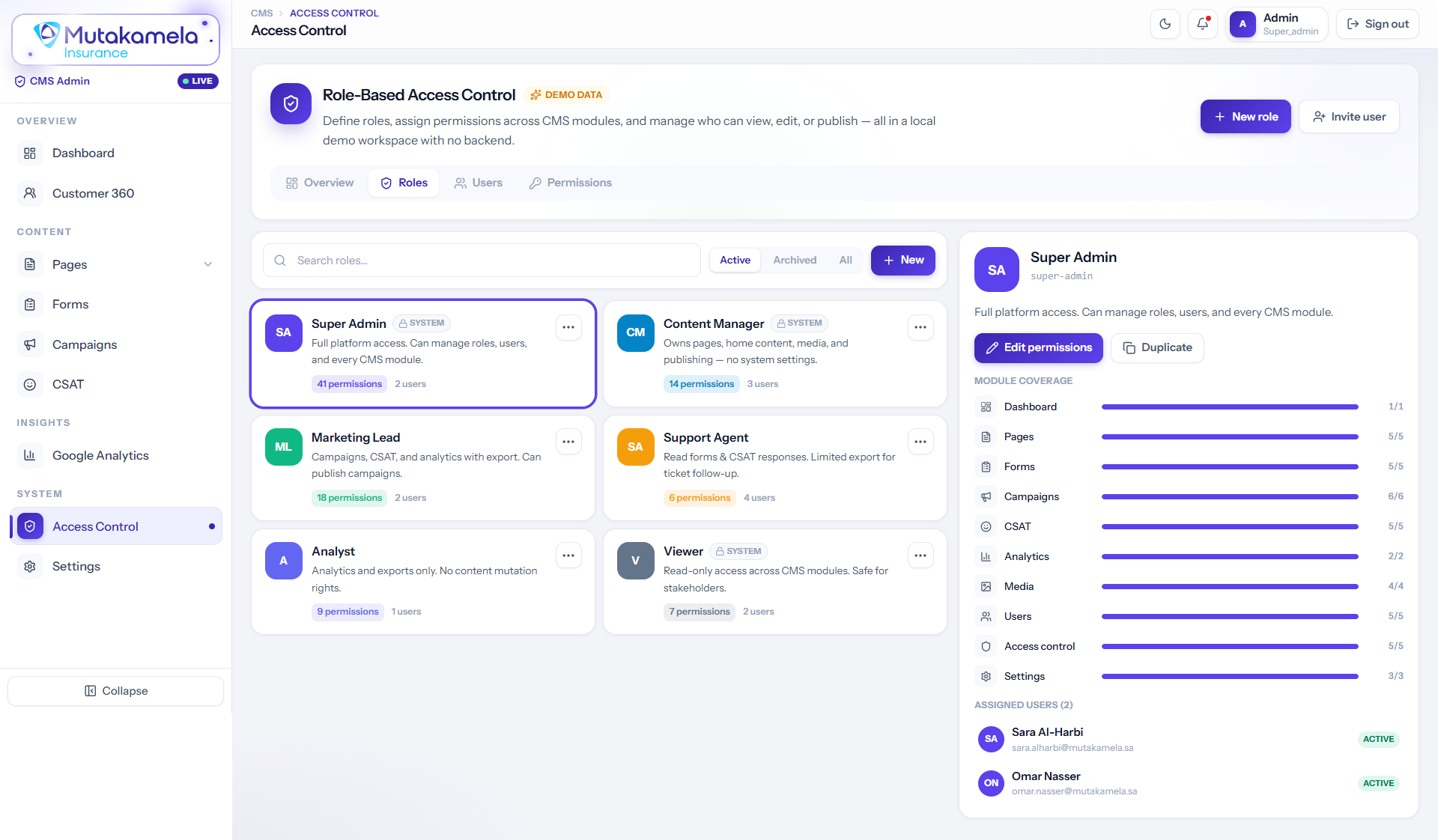Open notifications bell

(1203, 24)
